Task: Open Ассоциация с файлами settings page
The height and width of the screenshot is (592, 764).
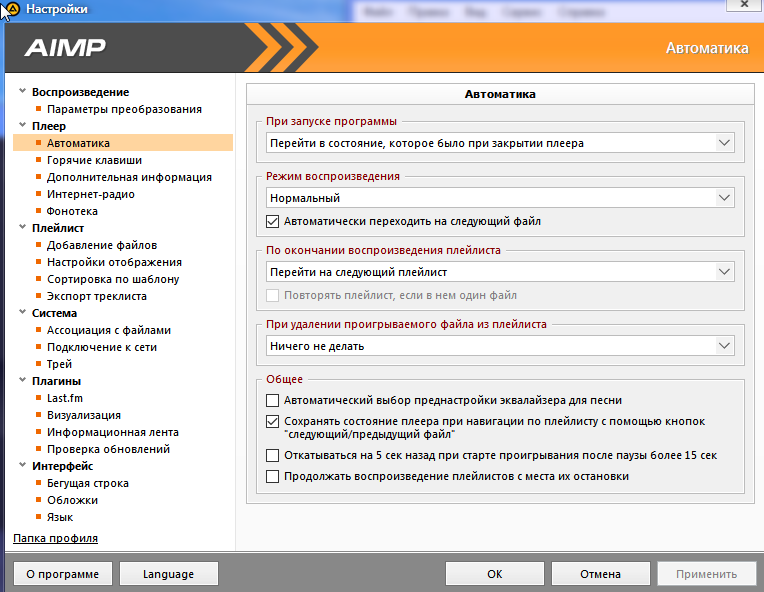Action: [109, 330]
